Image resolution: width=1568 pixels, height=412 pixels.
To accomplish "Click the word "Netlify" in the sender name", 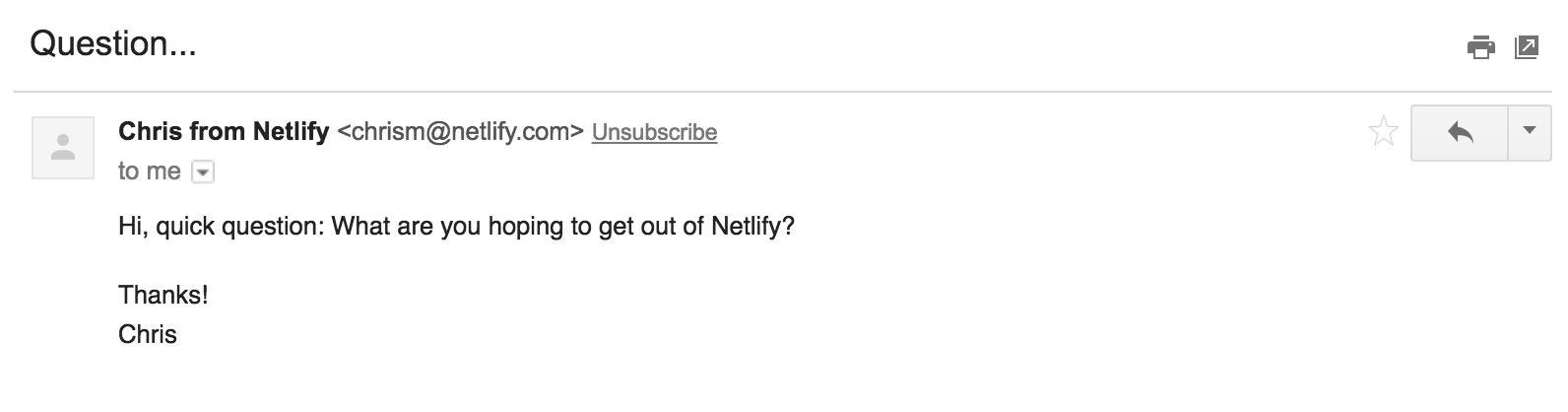I will tap(291, 131).
